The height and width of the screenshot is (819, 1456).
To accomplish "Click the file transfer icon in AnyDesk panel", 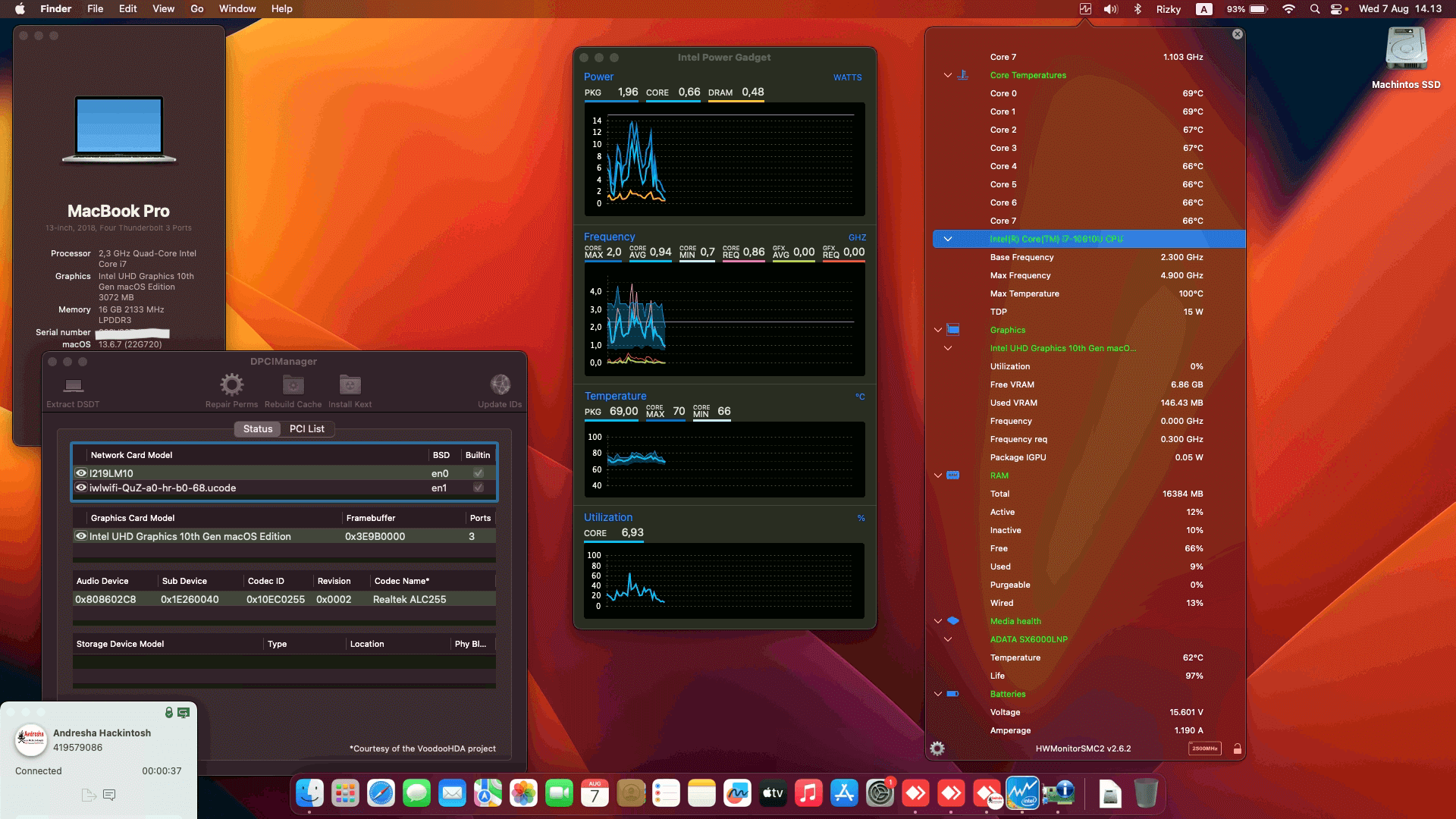I will (x=89, y=795).
